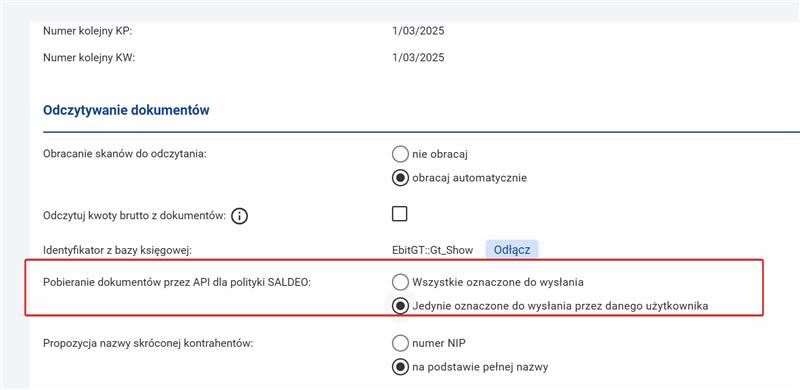Click the Odłącz button

[512, 250]
